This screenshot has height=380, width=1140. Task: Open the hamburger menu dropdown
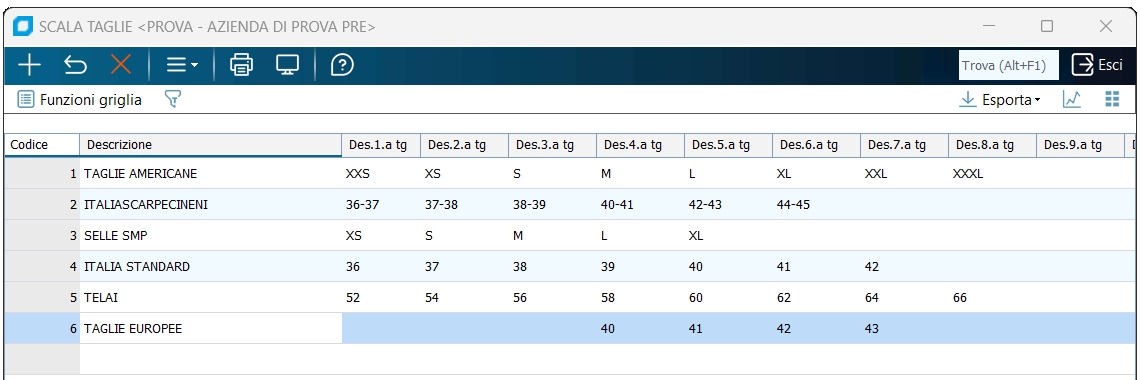[x=182, y=65]
